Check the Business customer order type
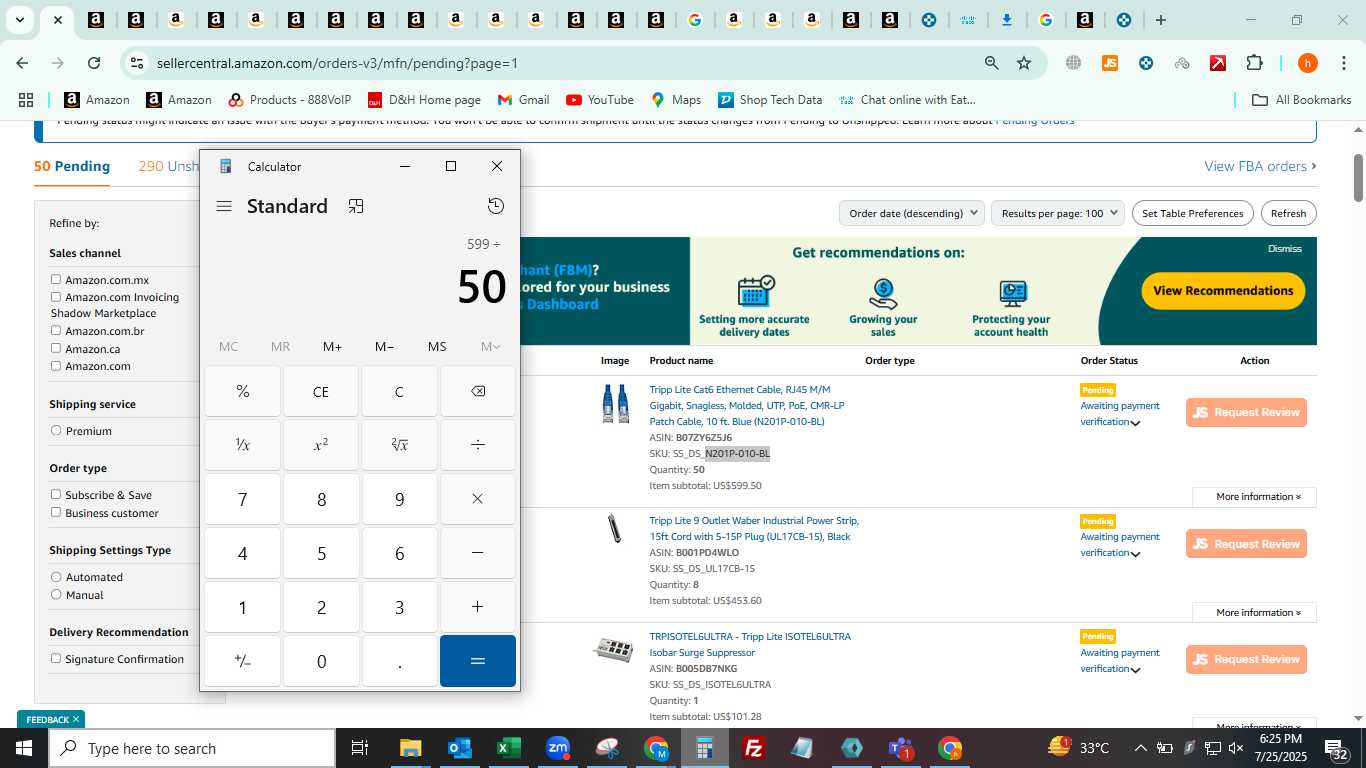1366x768 pixels. [x=56, y=512]
